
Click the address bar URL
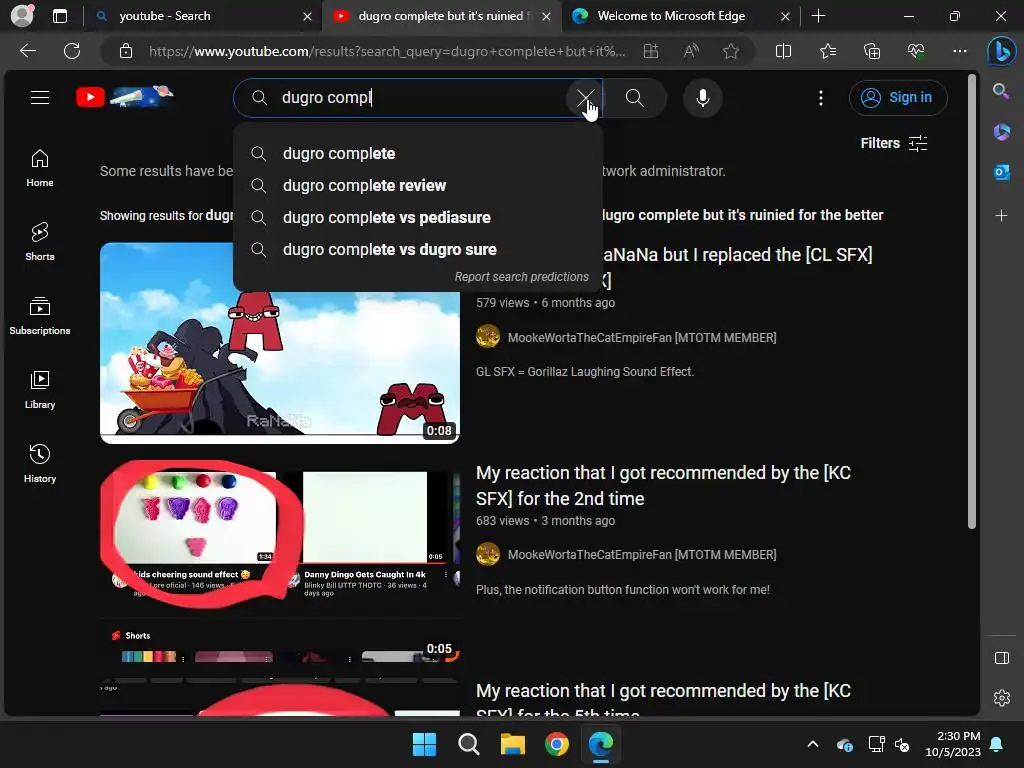point(387,51)
